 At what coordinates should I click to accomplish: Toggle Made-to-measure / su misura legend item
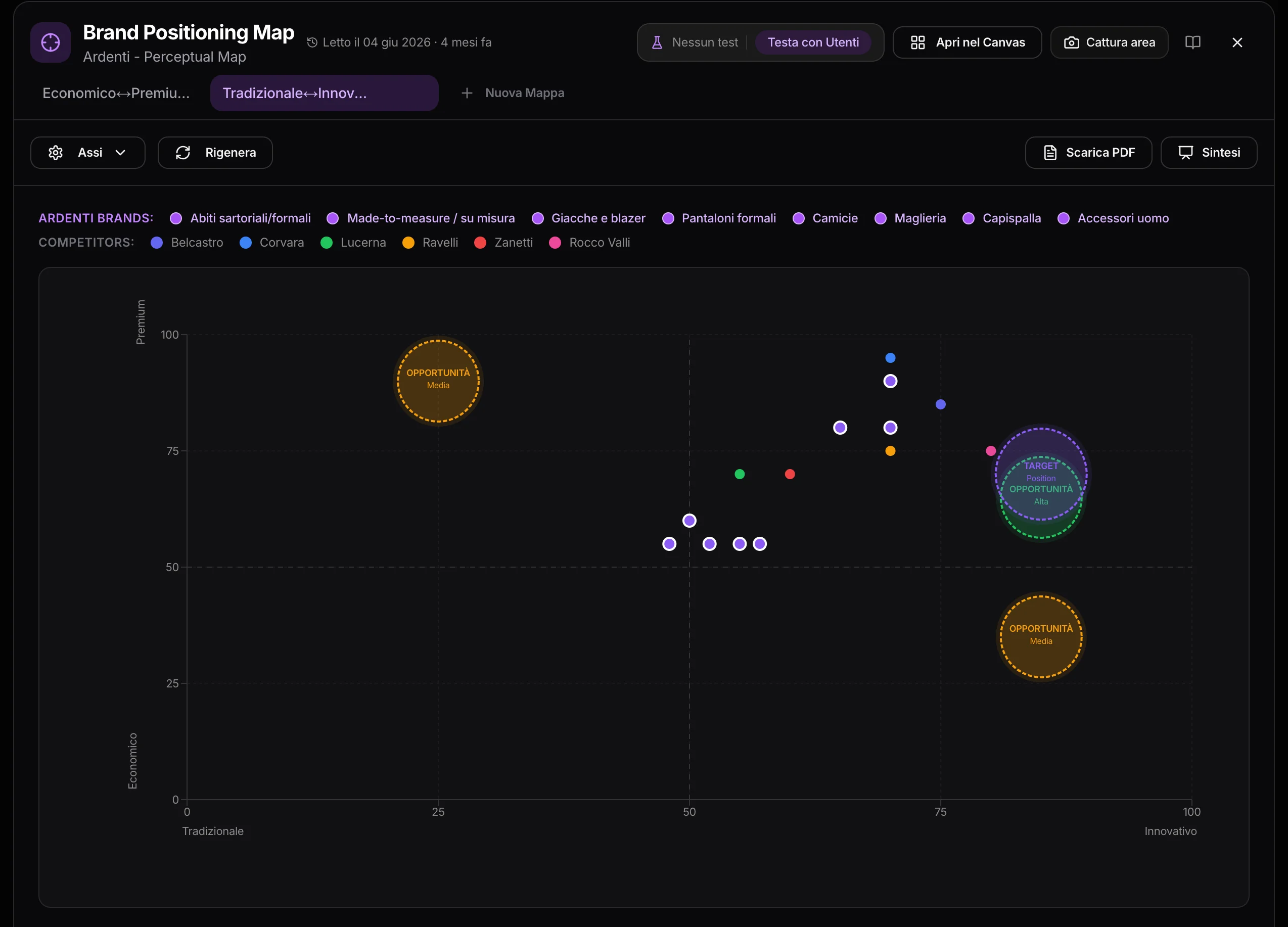click(x=421, y=219)
